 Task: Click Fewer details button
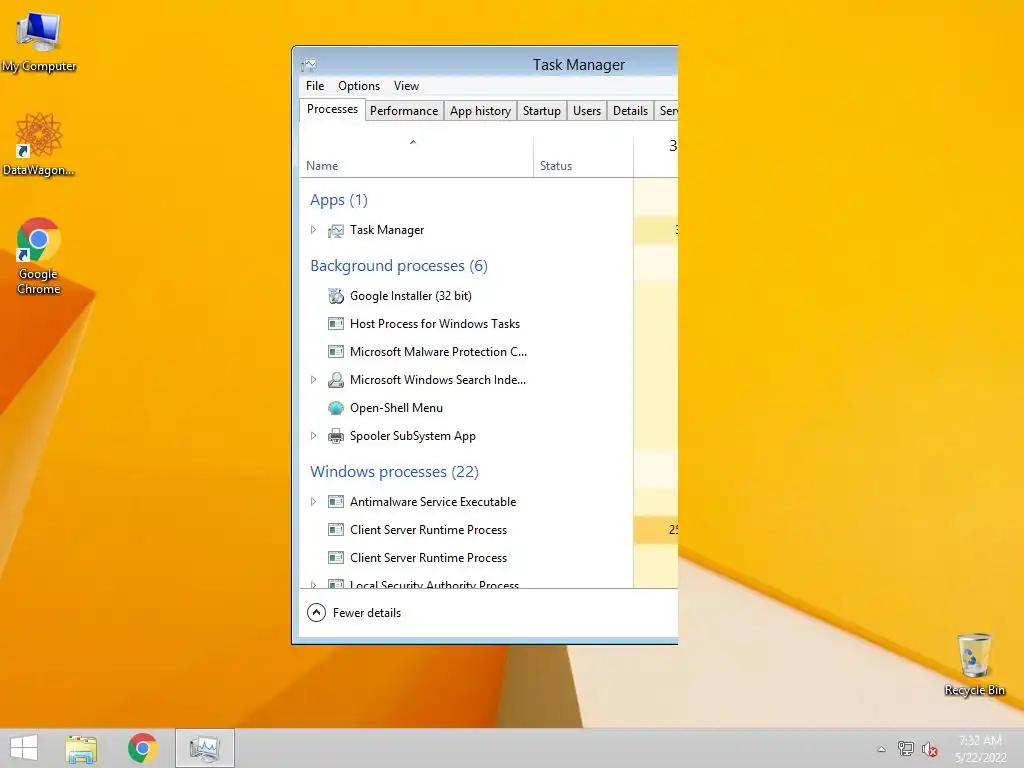354,613
